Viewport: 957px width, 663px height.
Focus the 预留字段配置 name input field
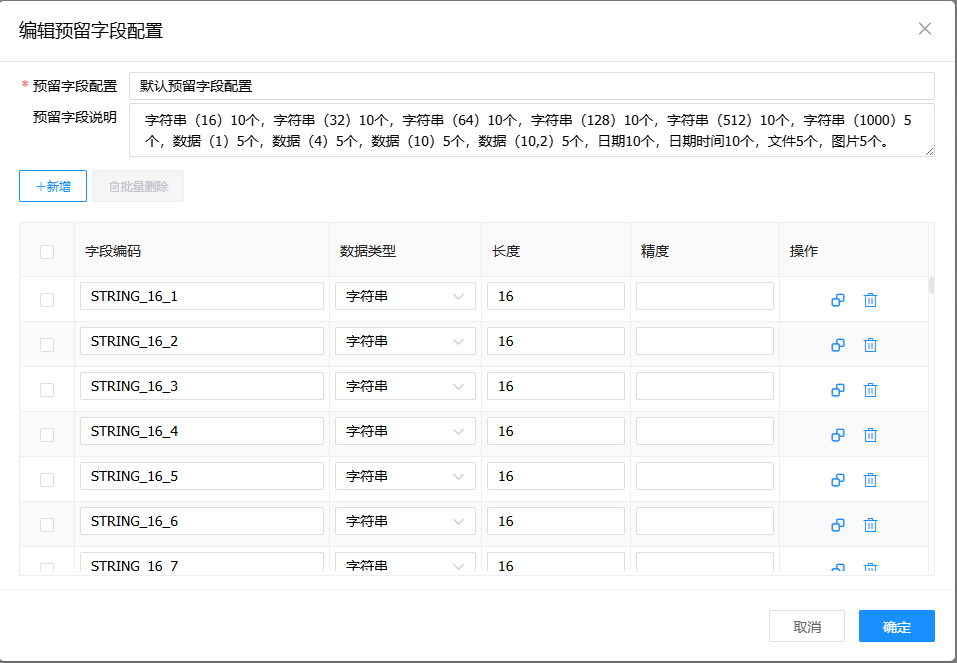pos(531,86)
